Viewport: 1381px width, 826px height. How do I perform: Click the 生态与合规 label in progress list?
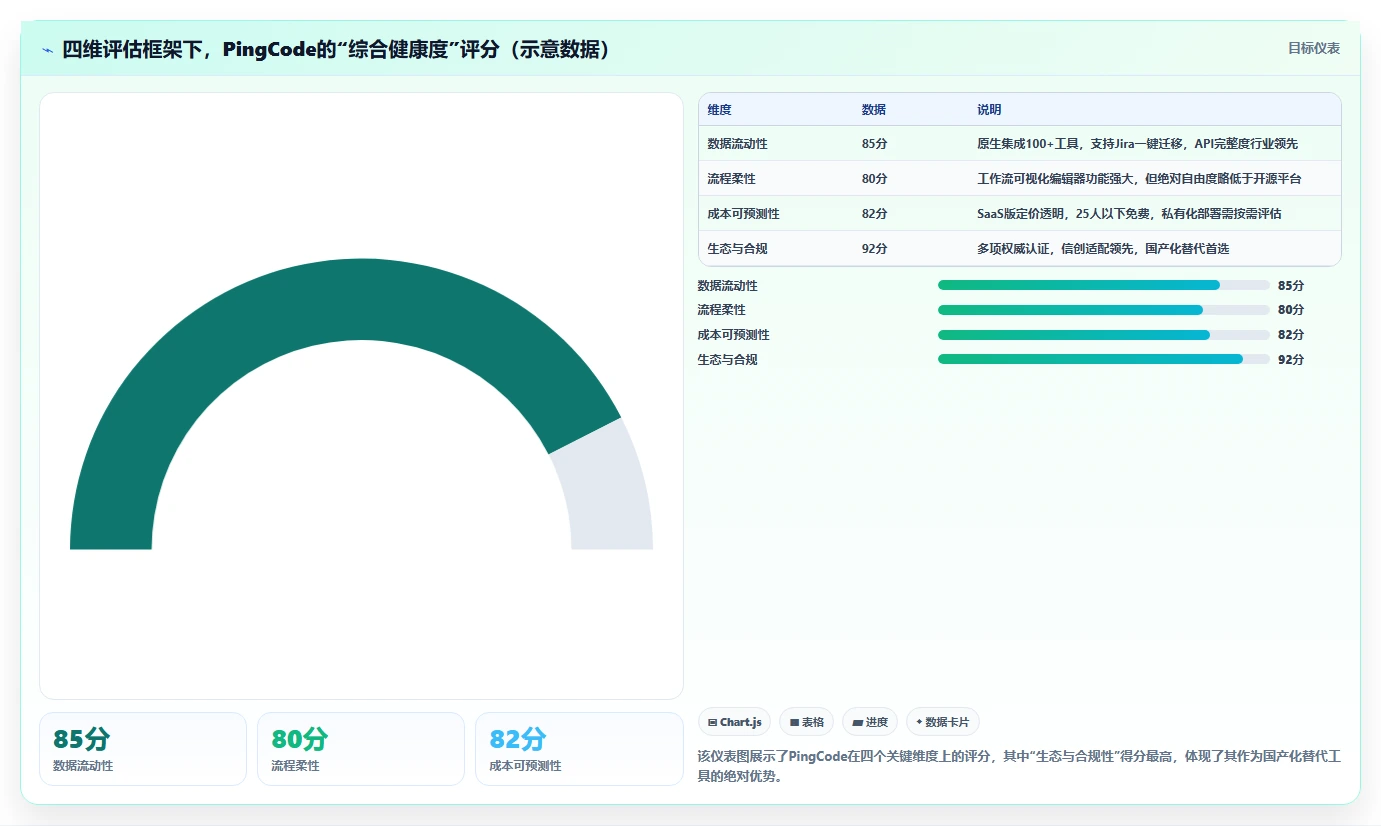[x=727, y=359]
